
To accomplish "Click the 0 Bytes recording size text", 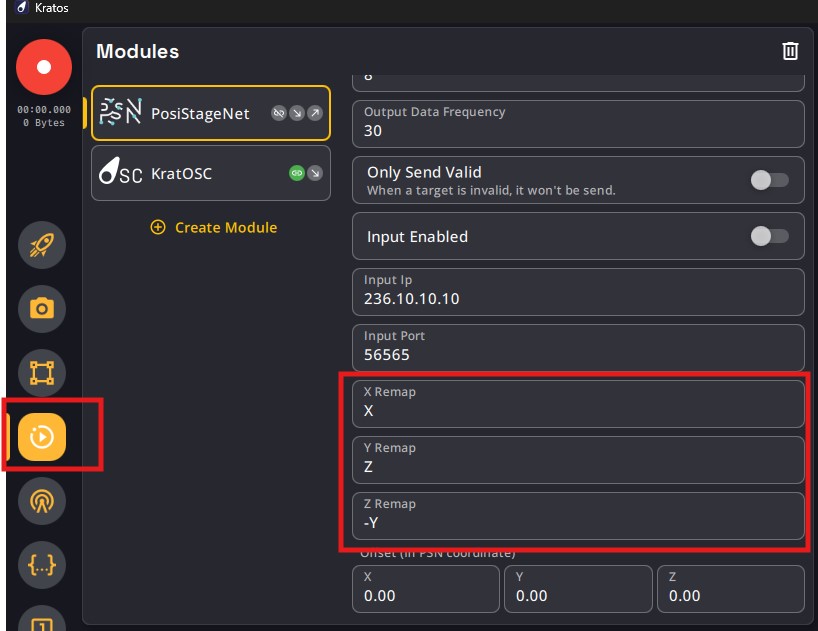I will pos(44,123).
